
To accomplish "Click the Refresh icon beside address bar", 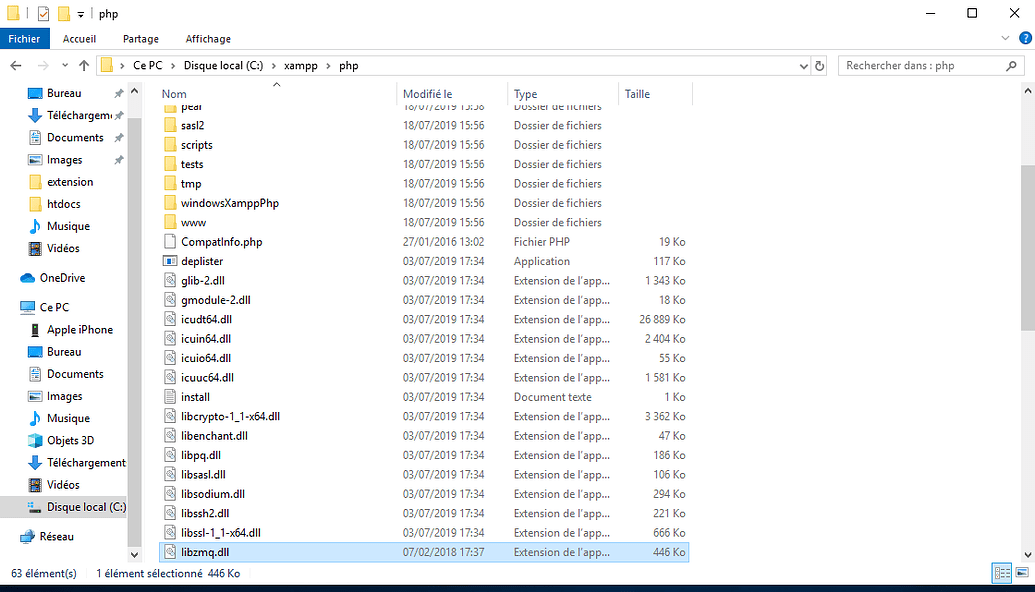I will (820, 66).
